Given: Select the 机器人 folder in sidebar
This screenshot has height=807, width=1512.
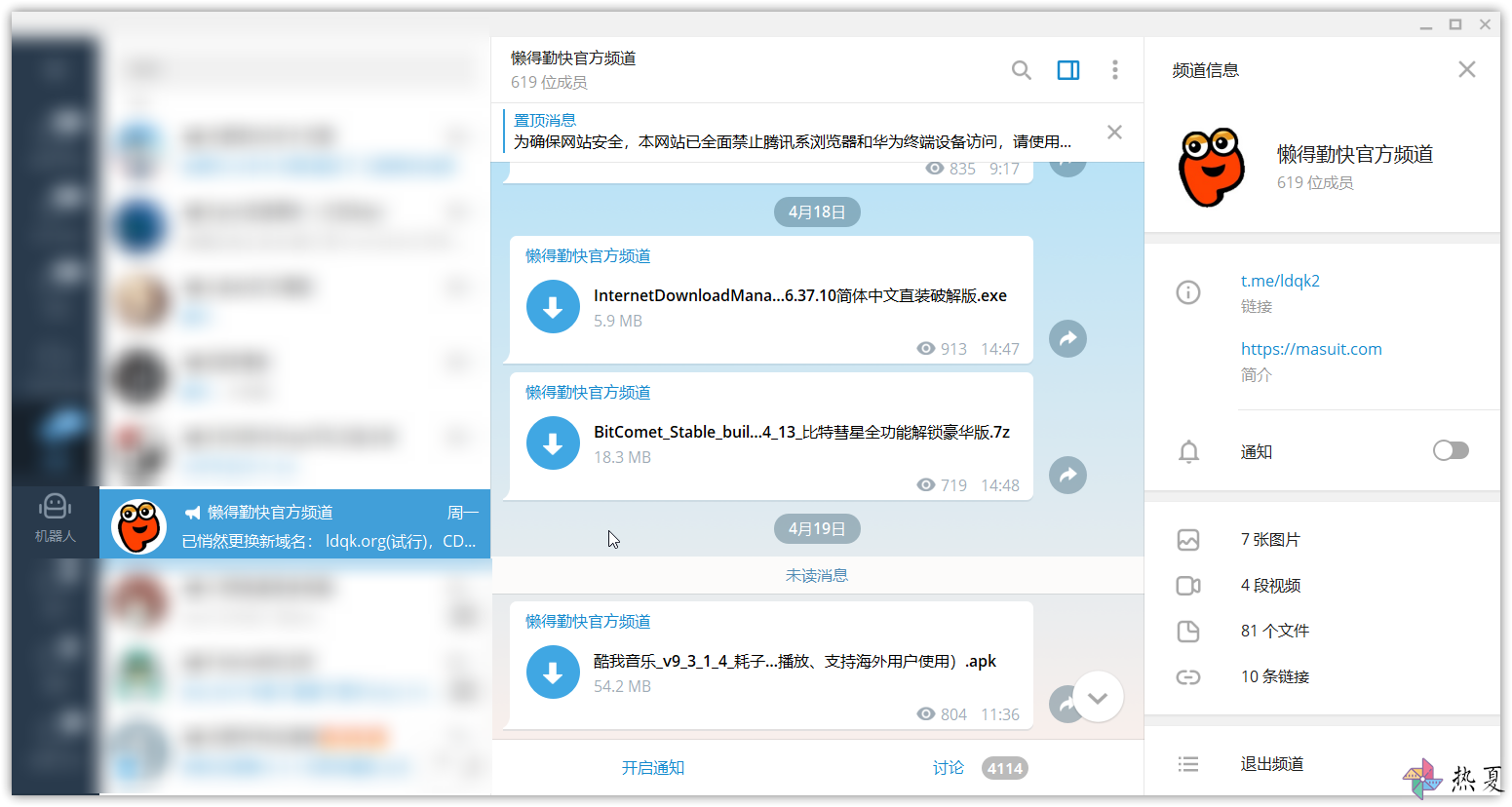Looking at the screenshot, I should click(56, 519).
